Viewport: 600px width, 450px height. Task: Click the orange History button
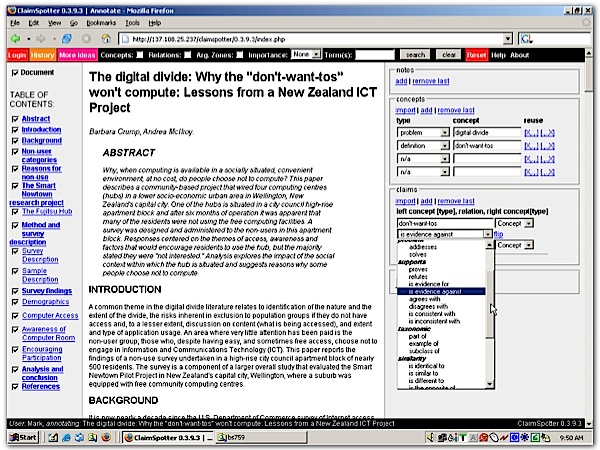click(42, 55)
